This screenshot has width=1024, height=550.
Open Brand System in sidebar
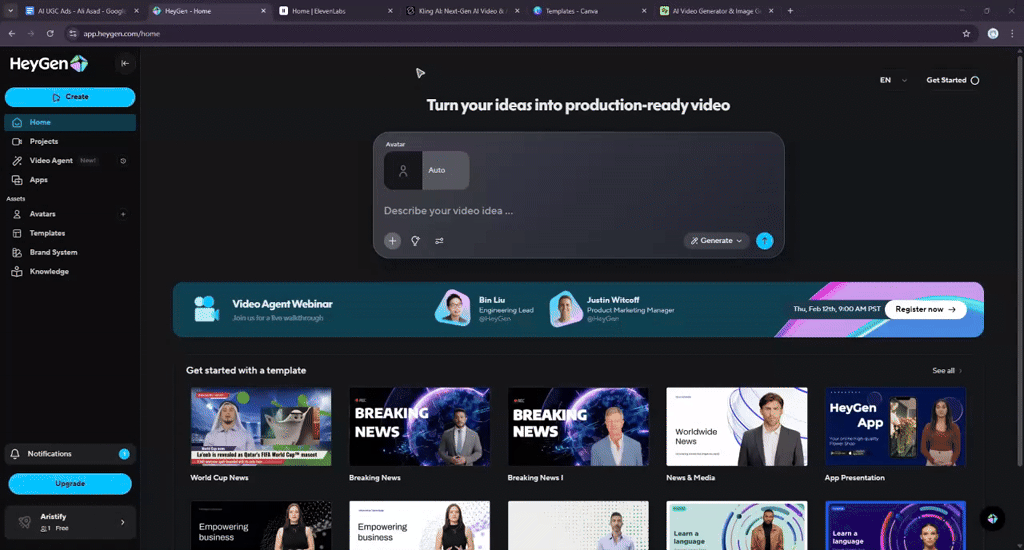(70, 252)
